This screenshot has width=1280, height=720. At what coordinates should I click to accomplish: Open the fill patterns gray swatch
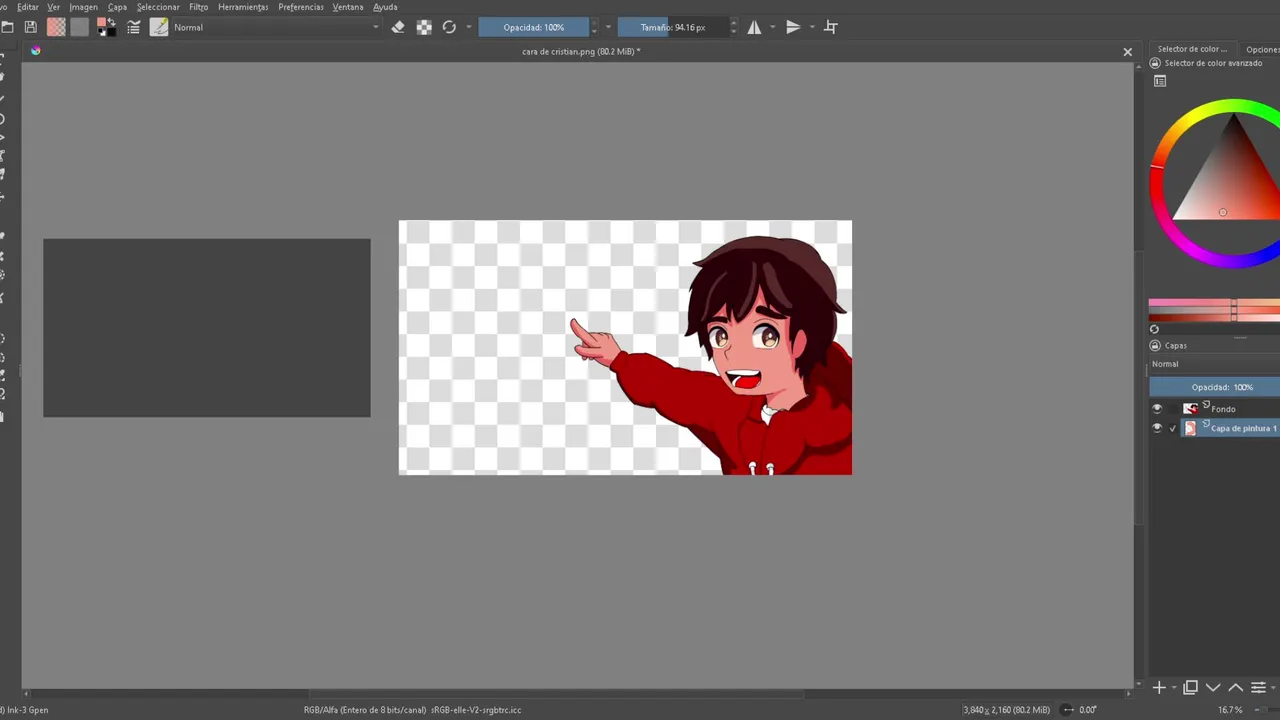(x=80, y=27)
